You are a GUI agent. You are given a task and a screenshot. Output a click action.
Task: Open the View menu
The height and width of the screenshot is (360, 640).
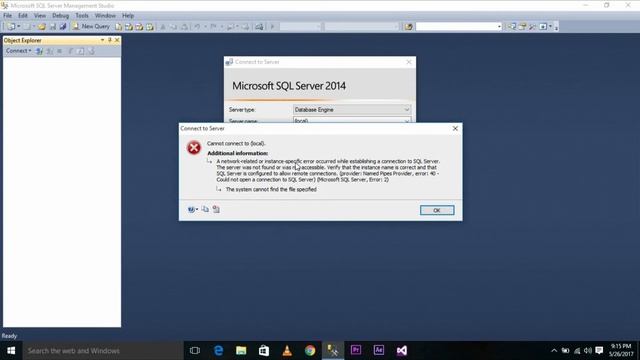(40, 16)
